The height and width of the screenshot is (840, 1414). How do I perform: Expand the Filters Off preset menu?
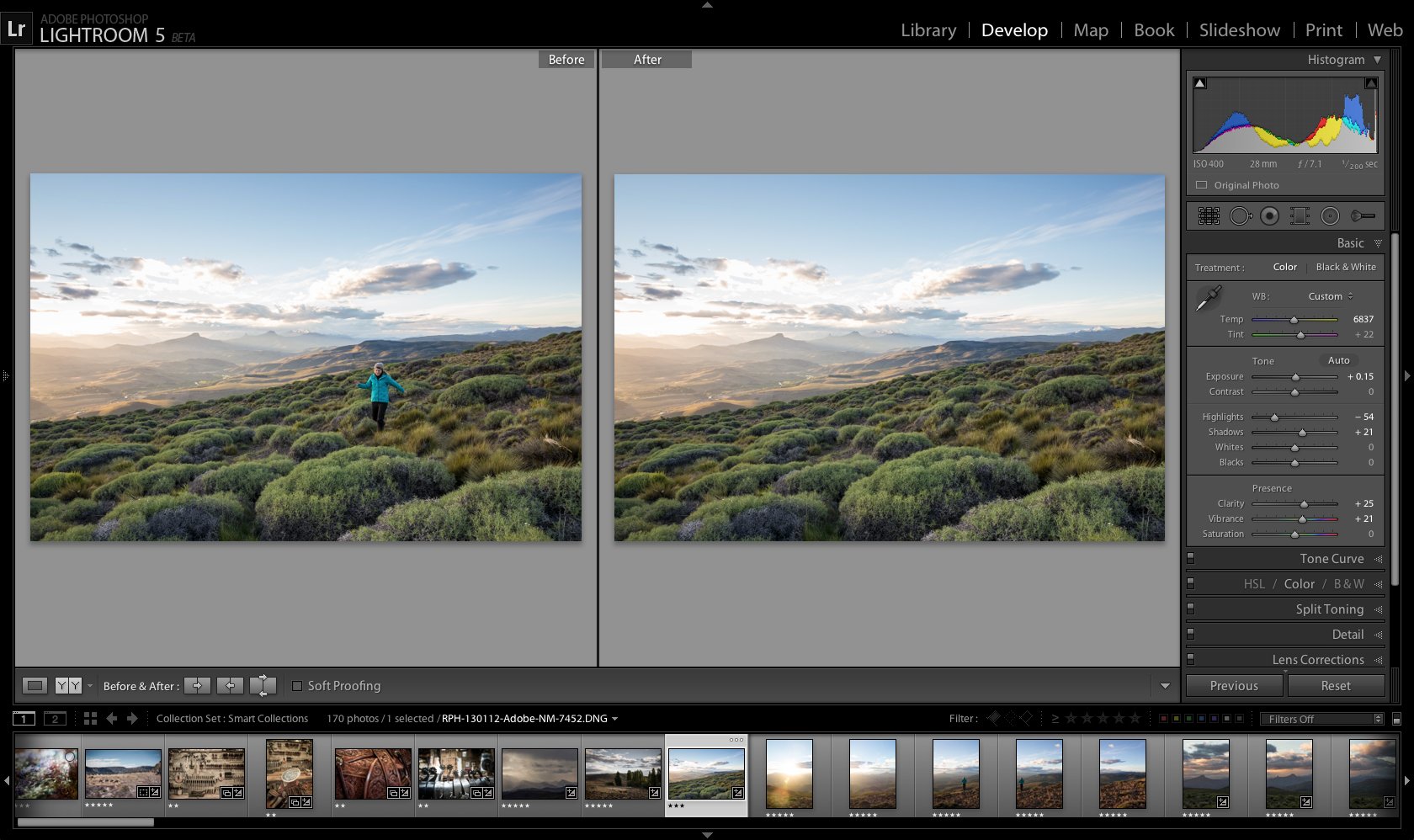[1321, 718]
